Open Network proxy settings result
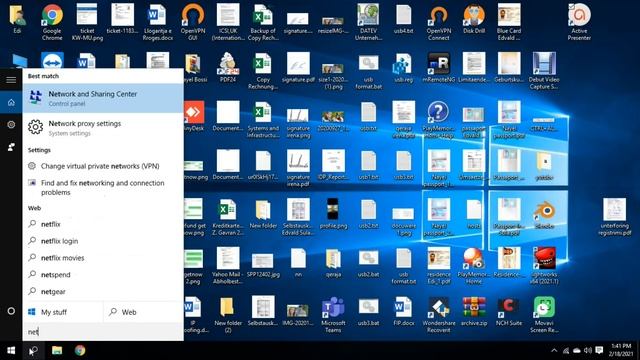The width and height of the screenshot is (640, 360). tap(103, 128)
